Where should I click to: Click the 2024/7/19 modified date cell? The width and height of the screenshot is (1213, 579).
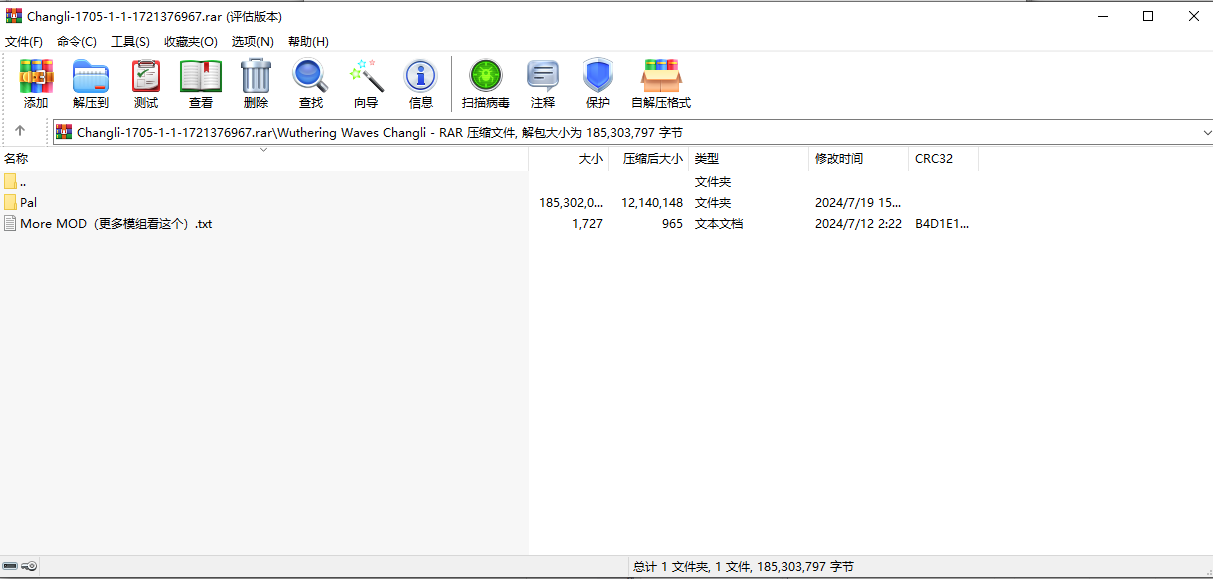[x=858, y=202]
